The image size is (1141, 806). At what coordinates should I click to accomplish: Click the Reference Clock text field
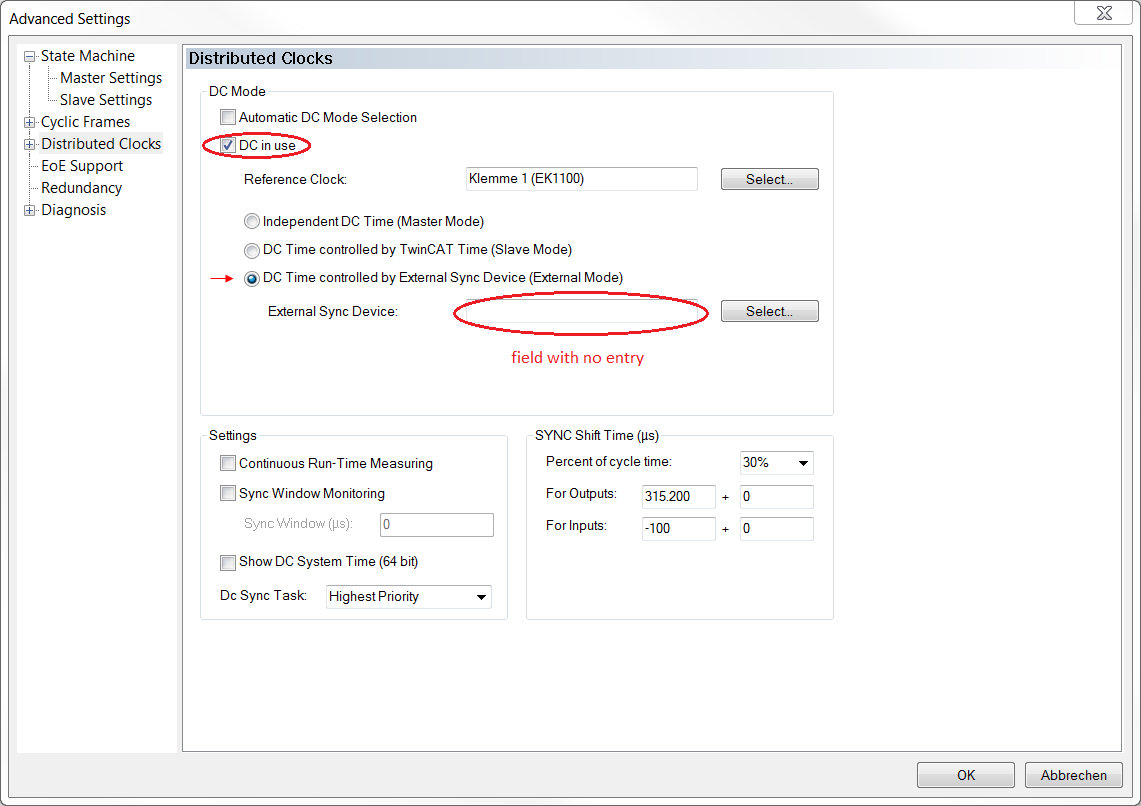(x=581, y=179)
